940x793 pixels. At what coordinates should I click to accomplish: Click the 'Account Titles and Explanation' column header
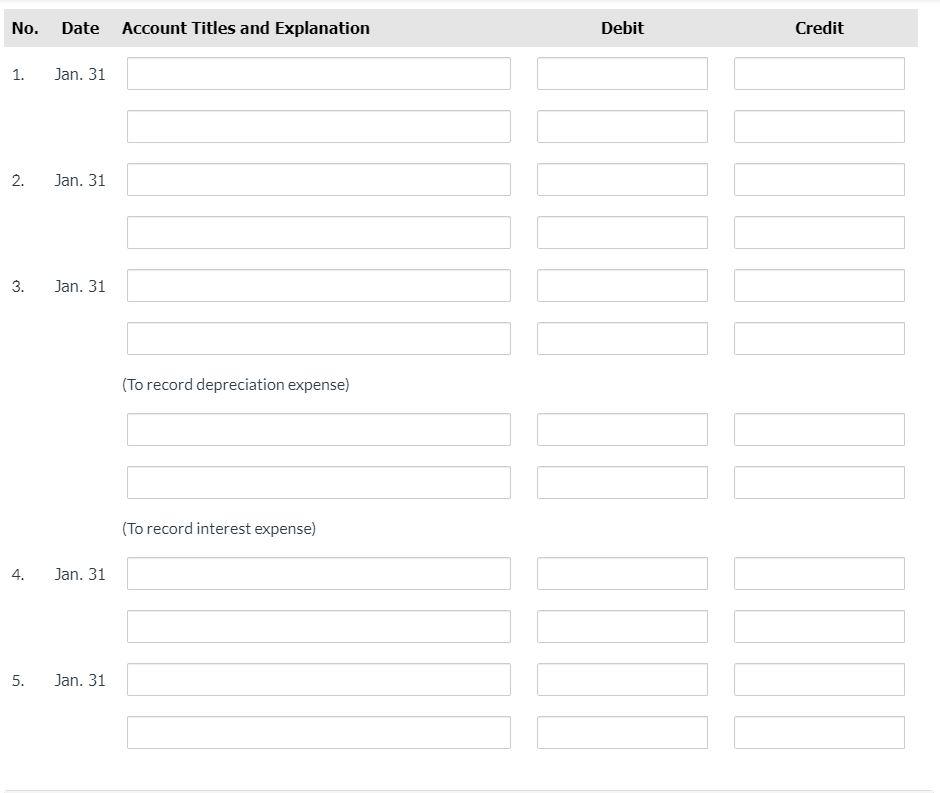click(x=246, y=28)
